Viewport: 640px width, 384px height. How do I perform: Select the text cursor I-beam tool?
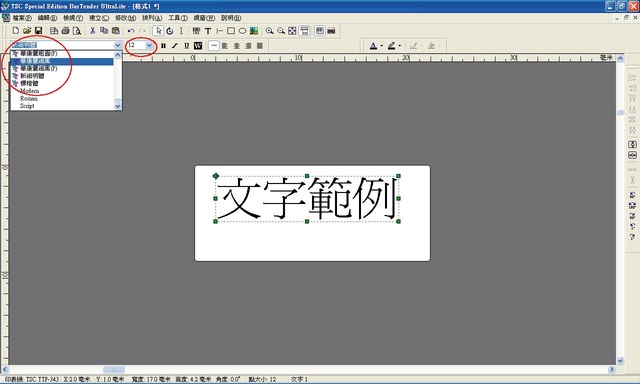(x=181, y=31)
